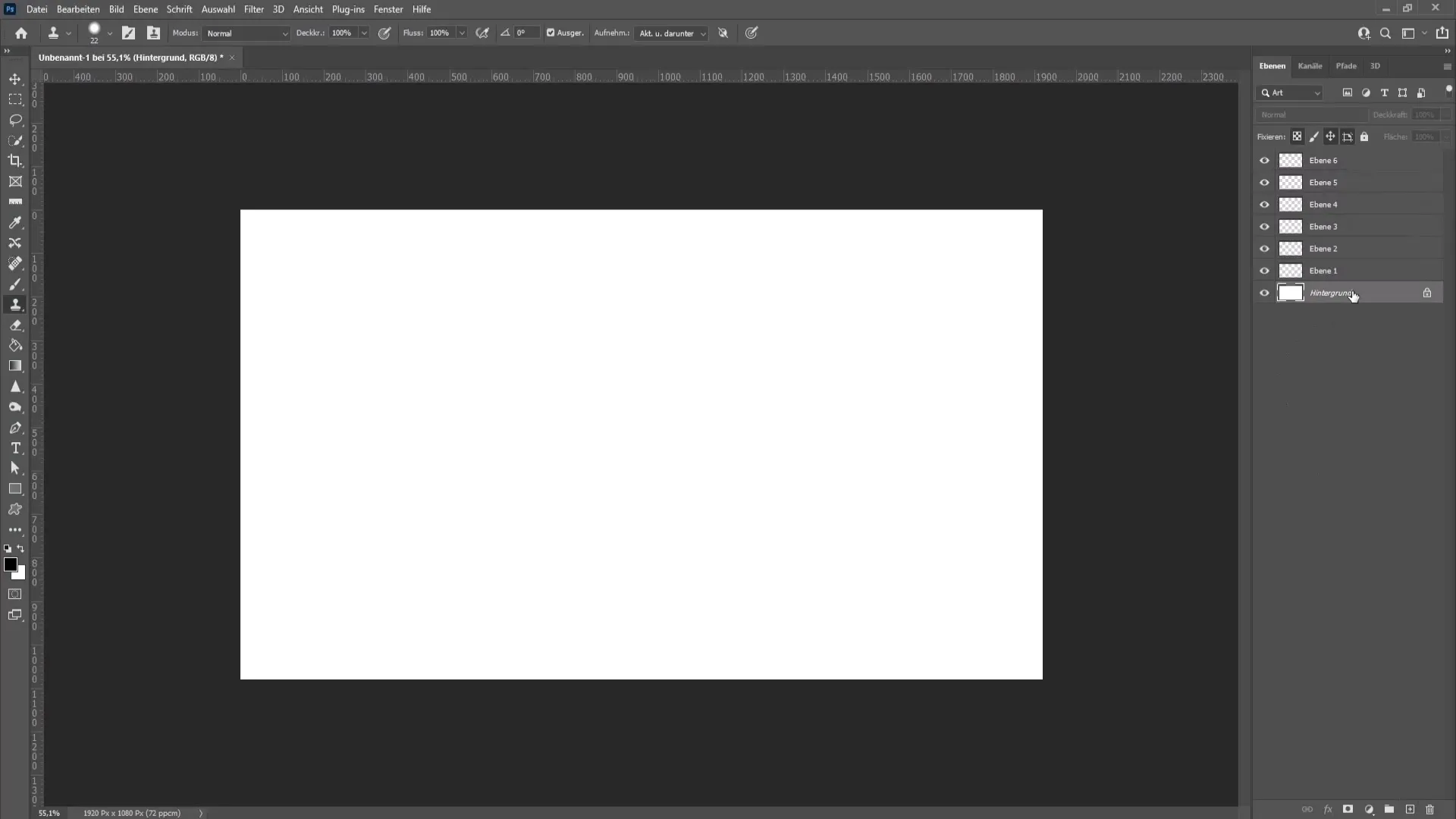Select the Clone Stamp tool in toolbox
This screenshot has height=819, width=1456.
(15, 305)
